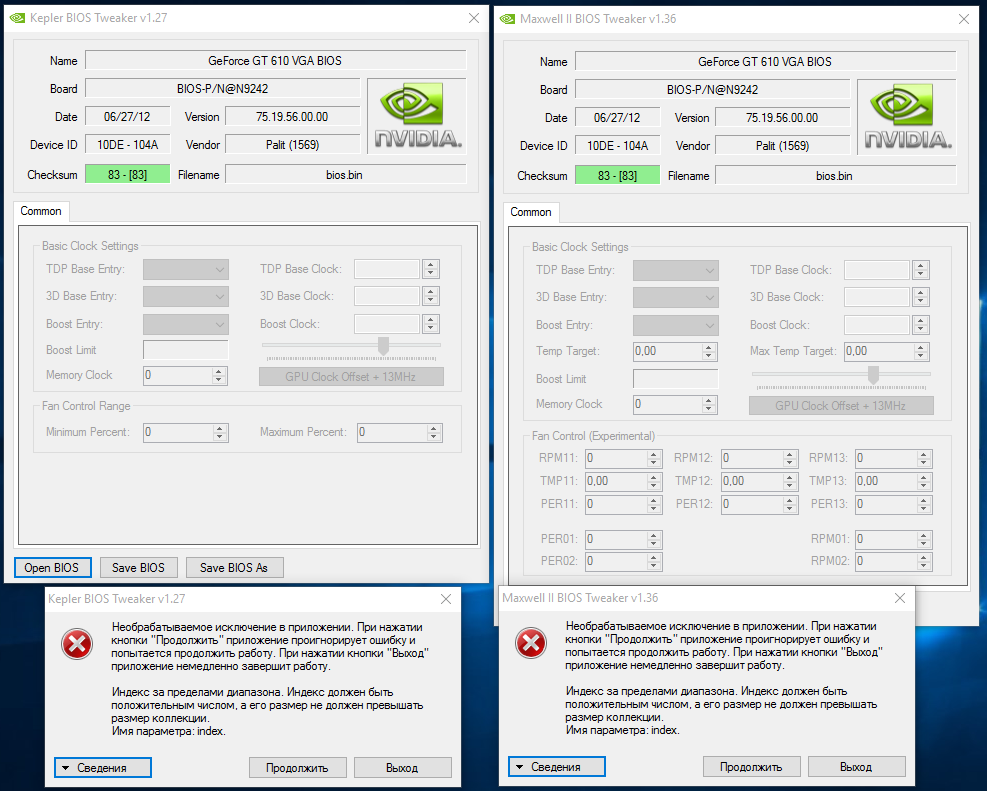This screenshot has width=987, height=791.
Task: Open Boost Entry dropdown in Maxwell
Action: pos(675,326)
